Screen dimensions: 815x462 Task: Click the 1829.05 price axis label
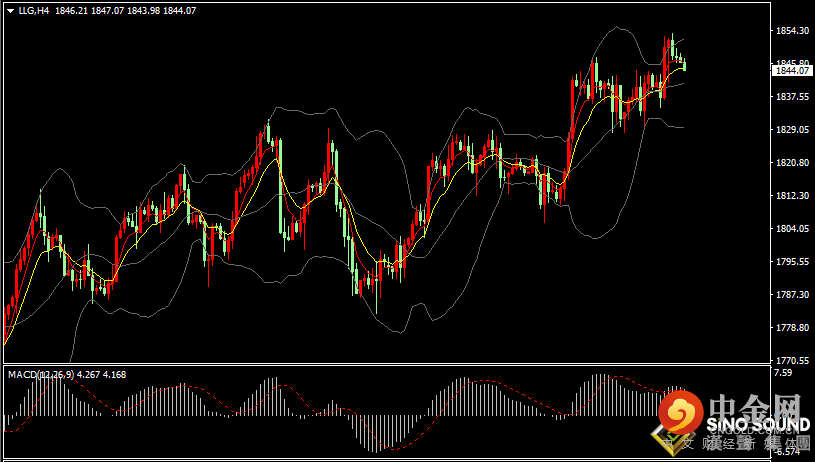click(792, 129)
